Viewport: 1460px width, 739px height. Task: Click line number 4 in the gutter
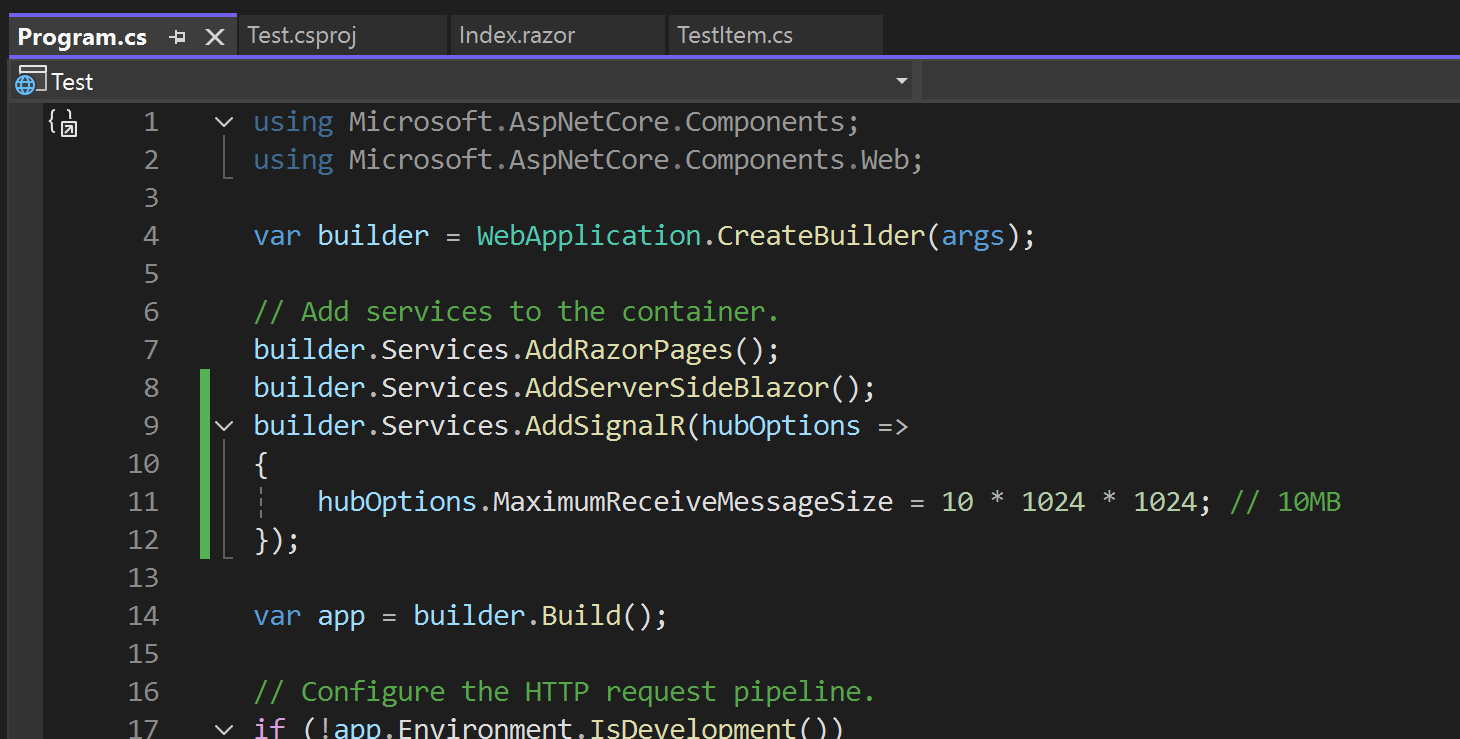[151, 236]
